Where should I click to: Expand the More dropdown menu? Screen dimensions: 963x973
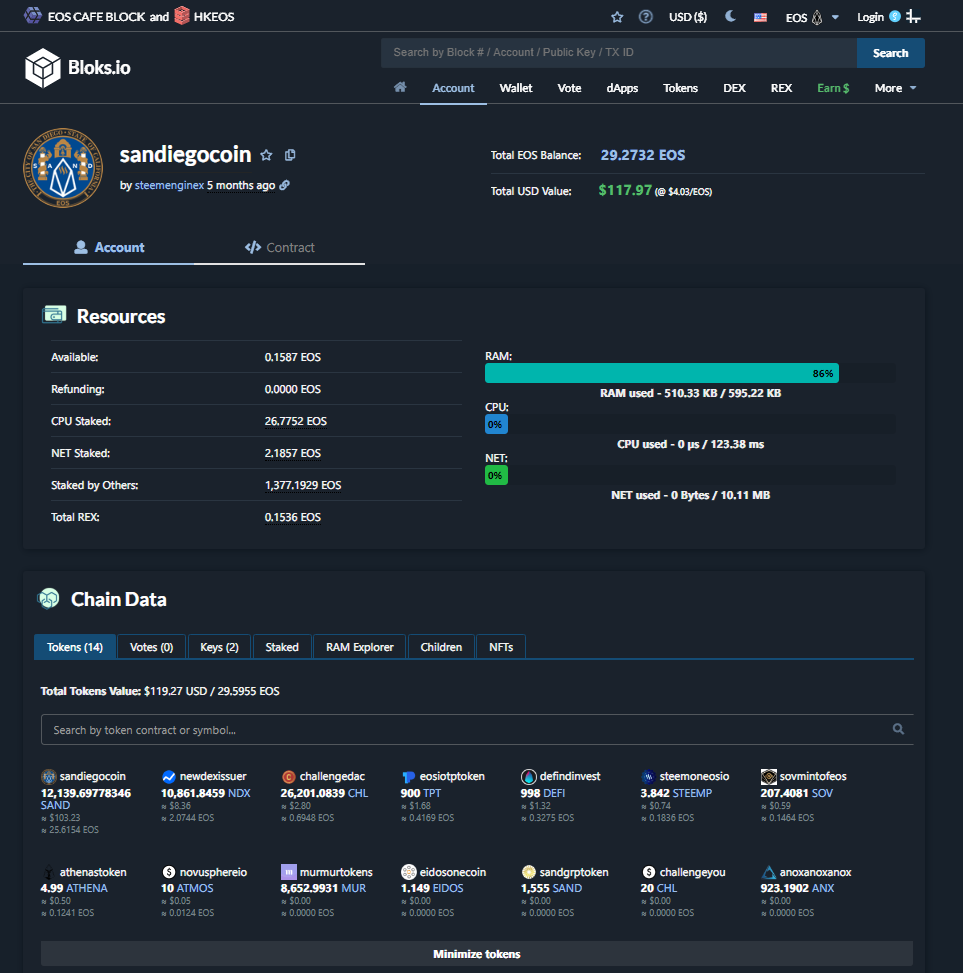click(x=895, y=88)
